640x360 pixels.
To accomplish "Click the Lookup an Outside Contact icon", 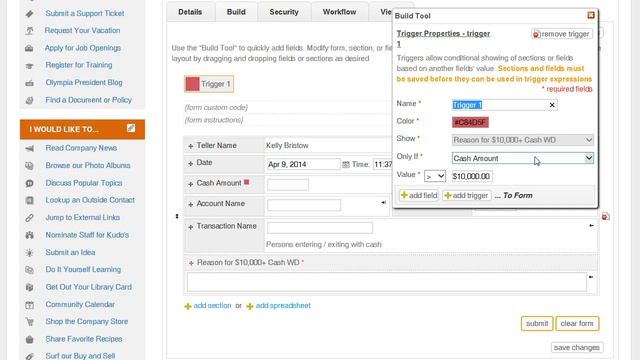I will (x=29, y=200).
